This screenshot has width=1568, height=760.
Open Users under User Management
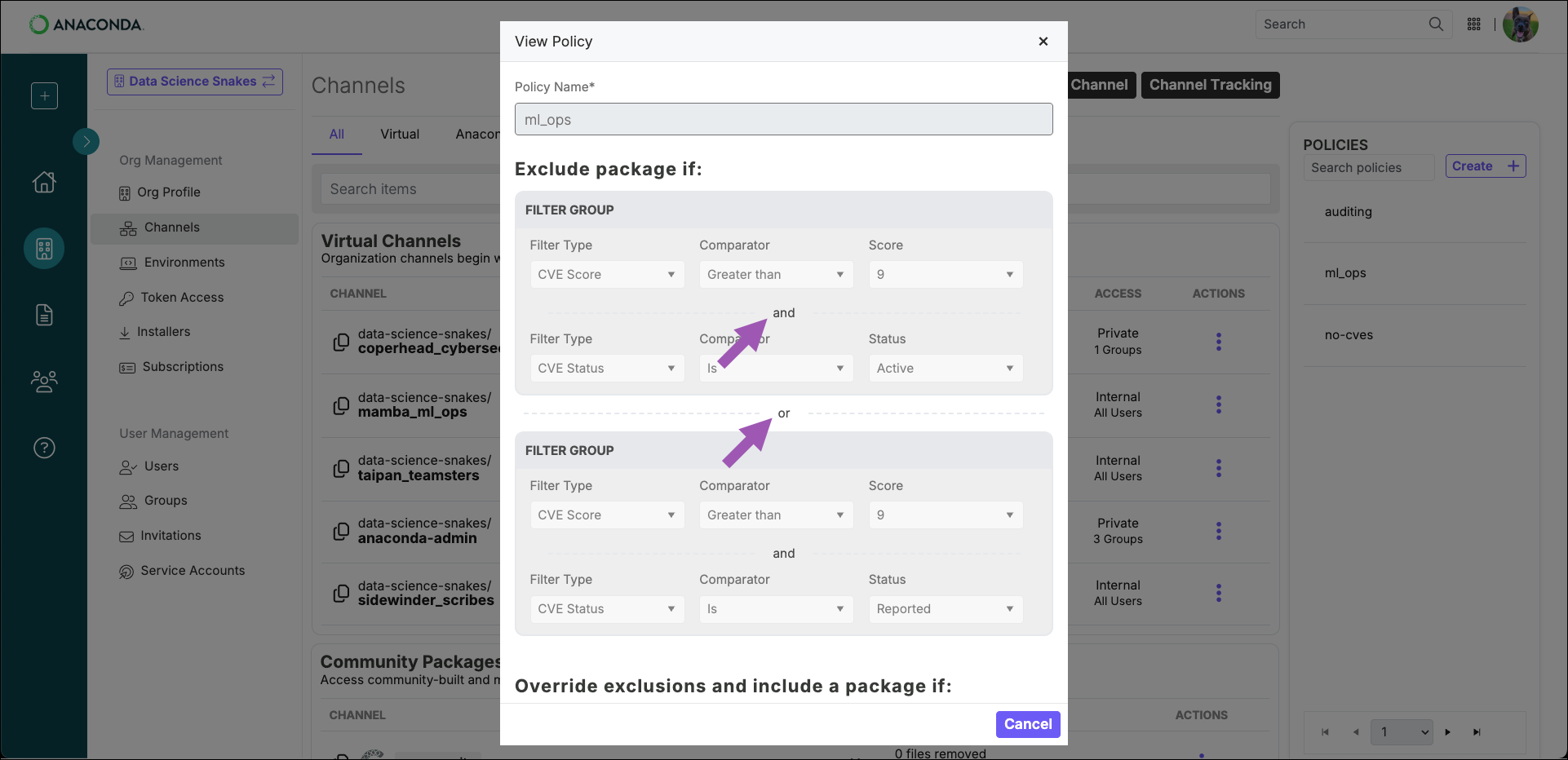click(149, 466)
